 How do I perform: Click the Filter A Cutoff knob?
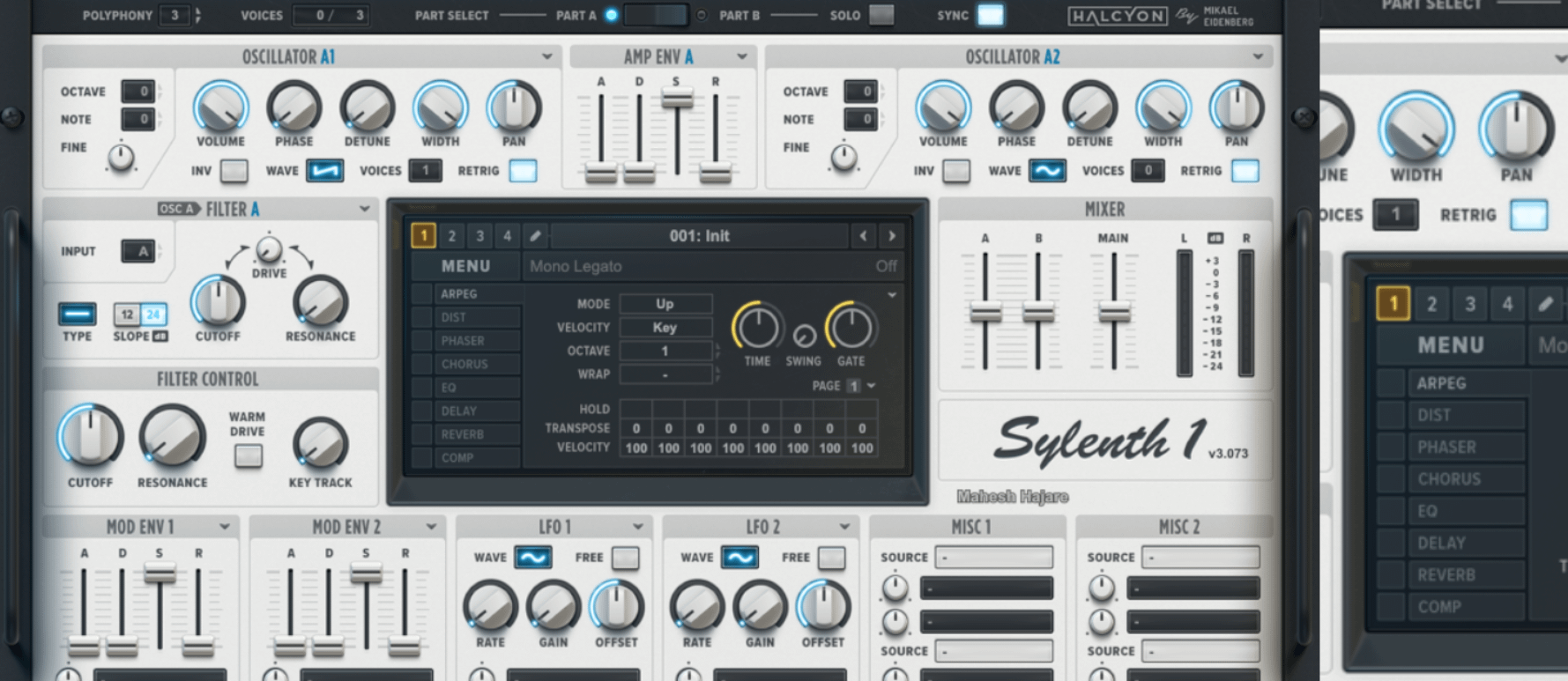point(218,301)
